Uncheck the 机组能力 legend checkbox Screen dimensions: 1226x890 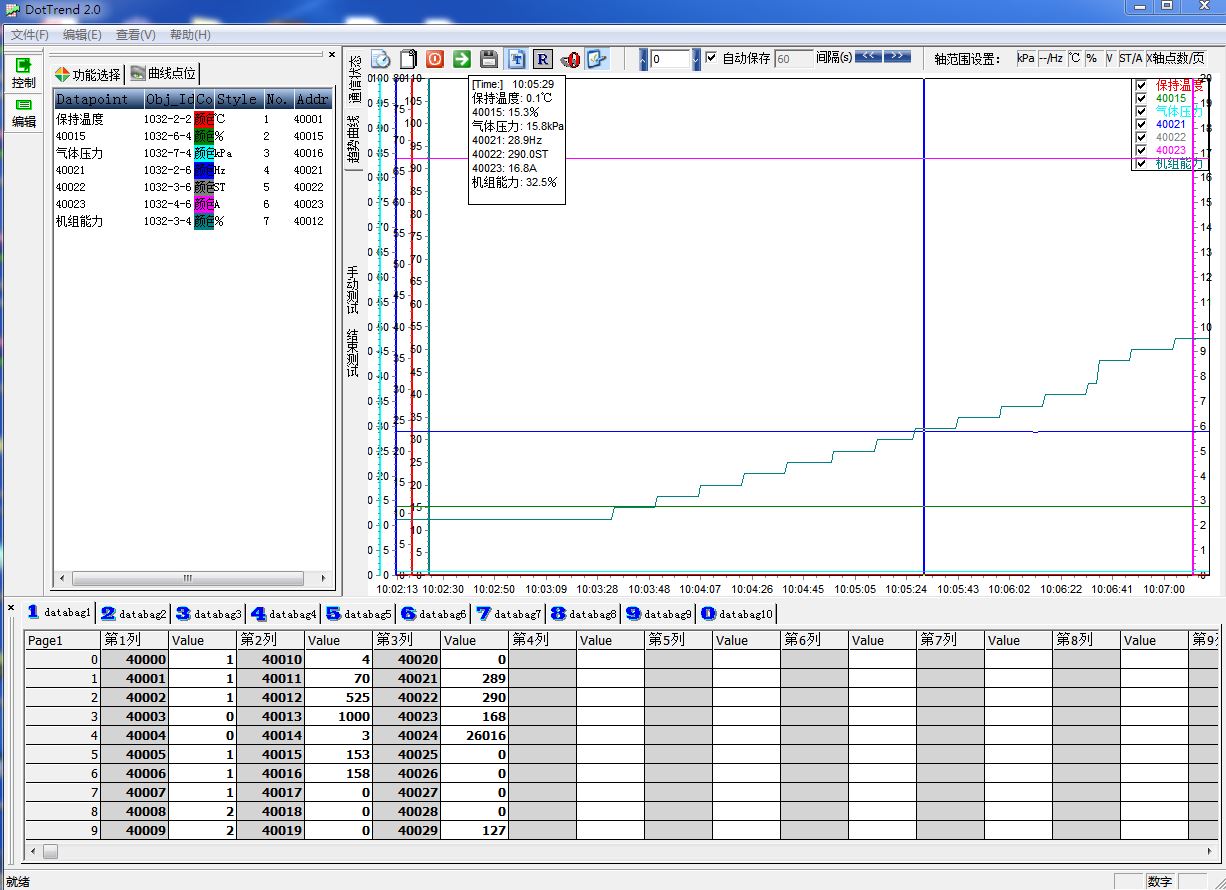pos(1141,163)
